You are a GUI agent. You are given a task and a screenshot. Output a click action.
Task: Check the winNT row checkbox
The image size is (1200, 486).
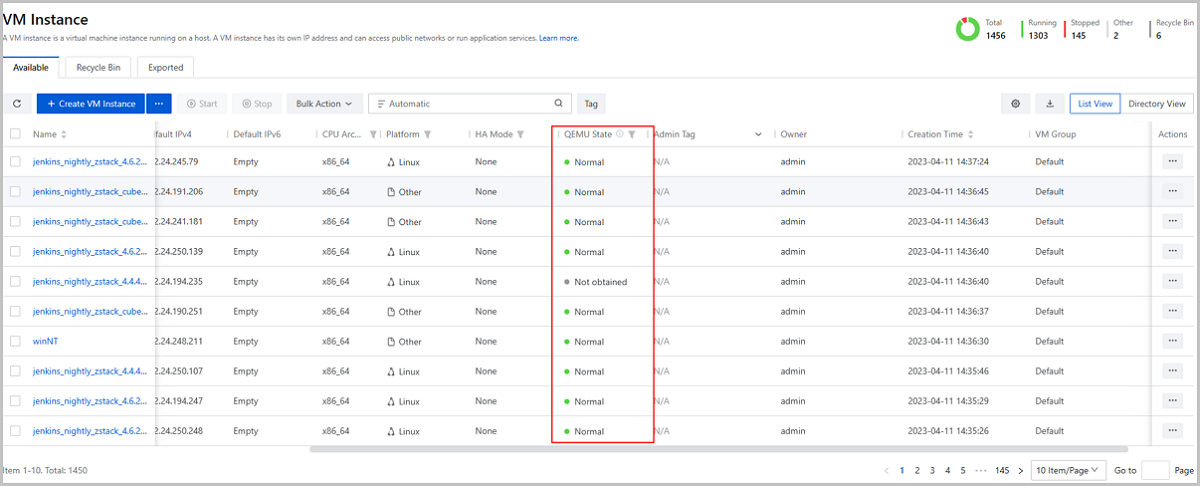(x=15, y=341)
